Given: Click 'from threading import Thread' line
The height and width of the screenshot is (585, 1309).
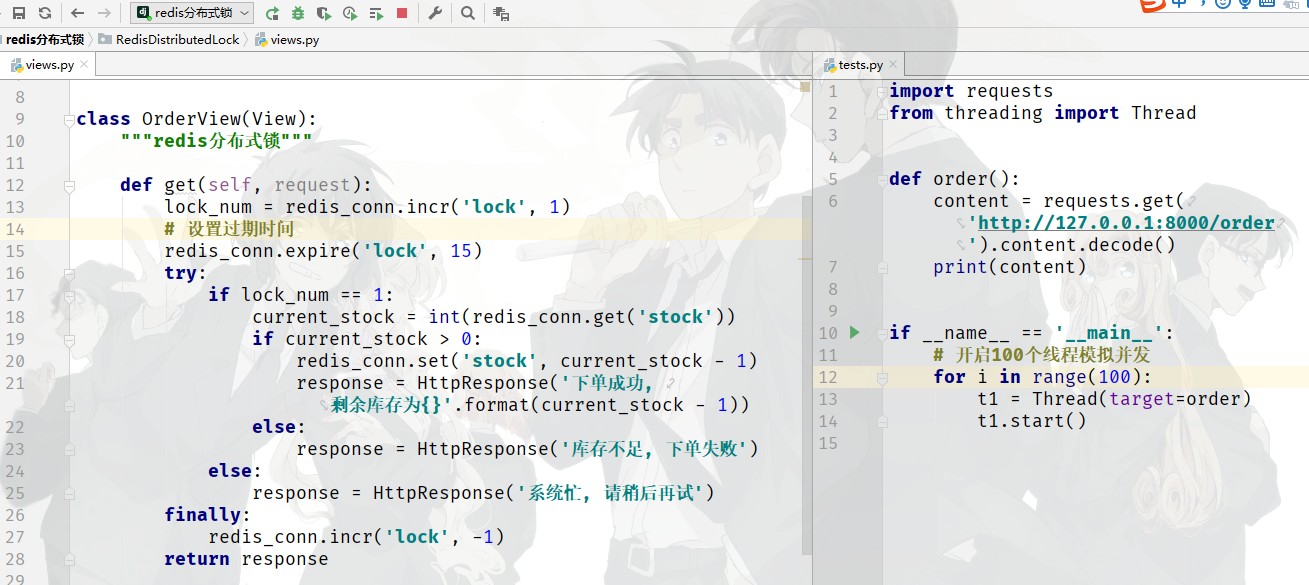Looking at the screenshot, I should tap(1043, 113).
